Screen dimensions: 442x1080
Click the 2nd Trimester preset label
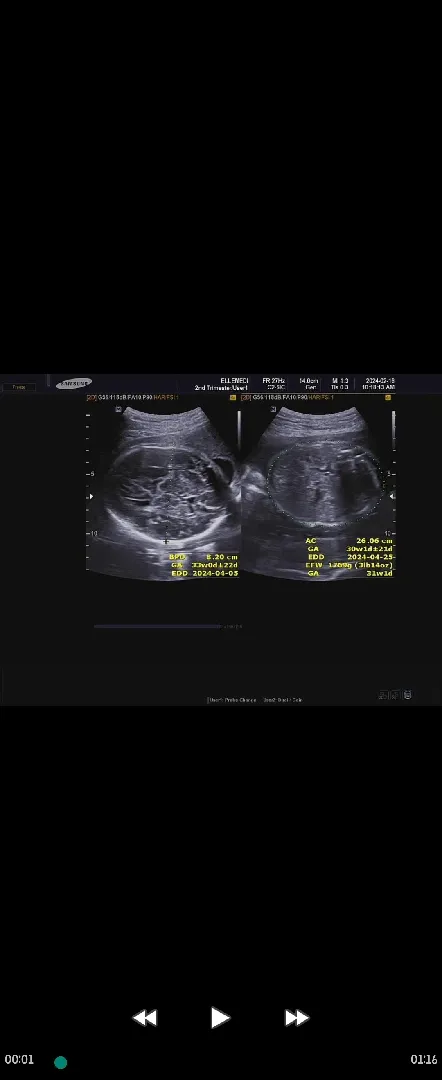pyautogui.click(x=221, y=388)
